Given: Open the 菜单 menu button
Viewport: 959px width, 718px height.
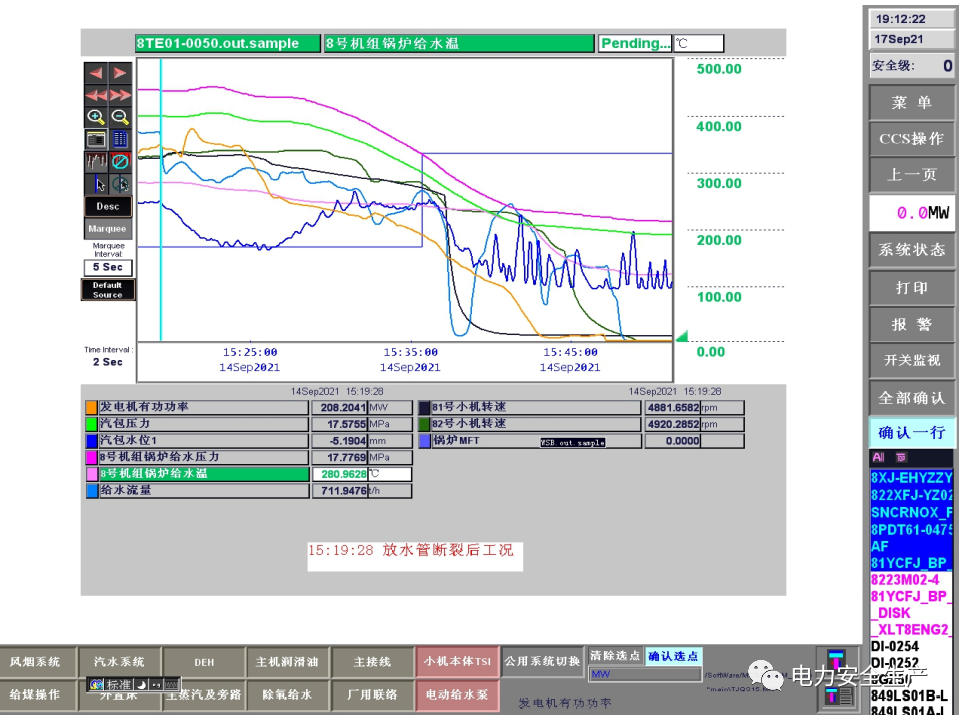Looking at the screenshot, I should [911, 102].
